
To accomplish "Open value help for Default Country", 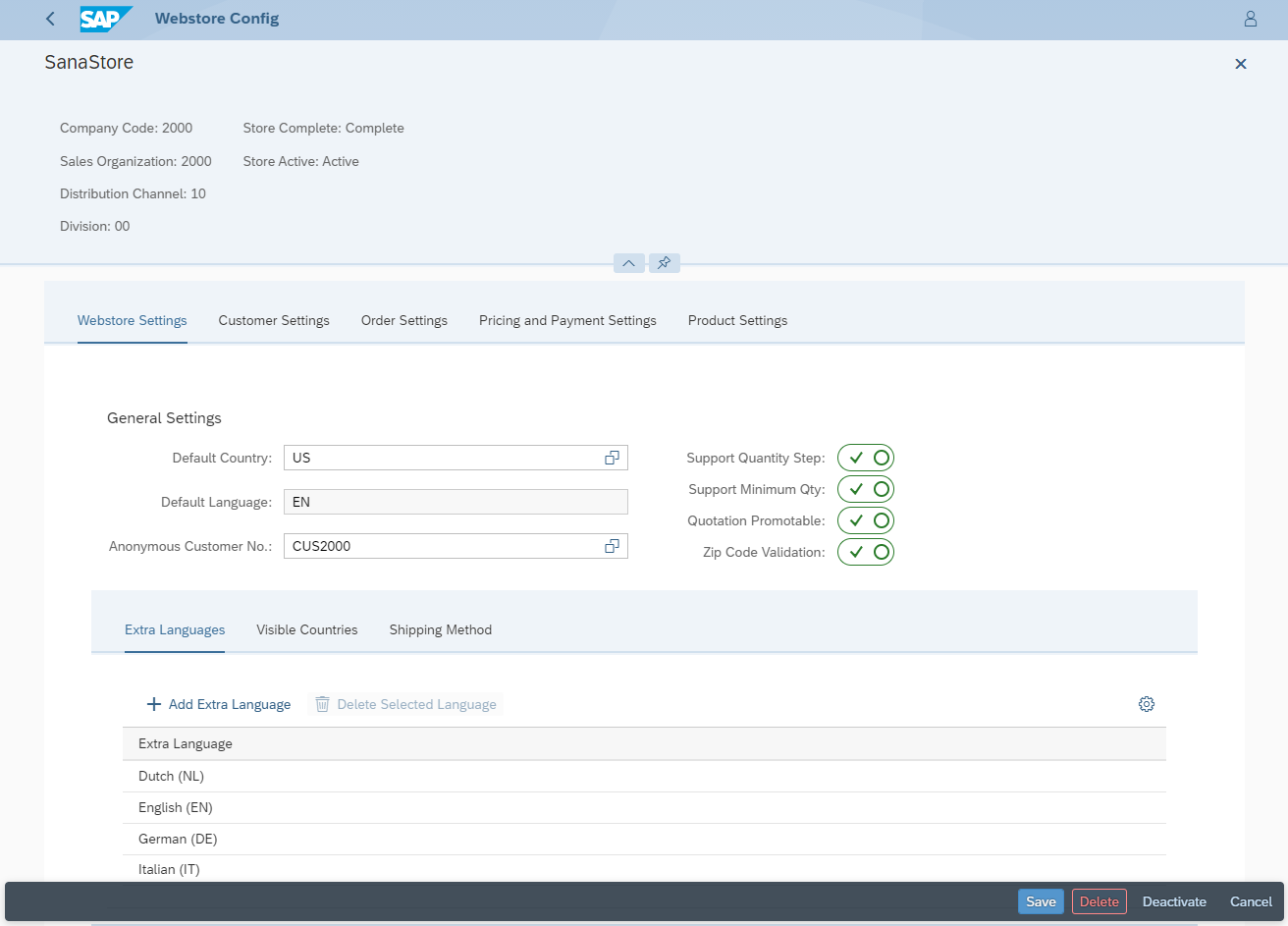I will tap(612, 458).
